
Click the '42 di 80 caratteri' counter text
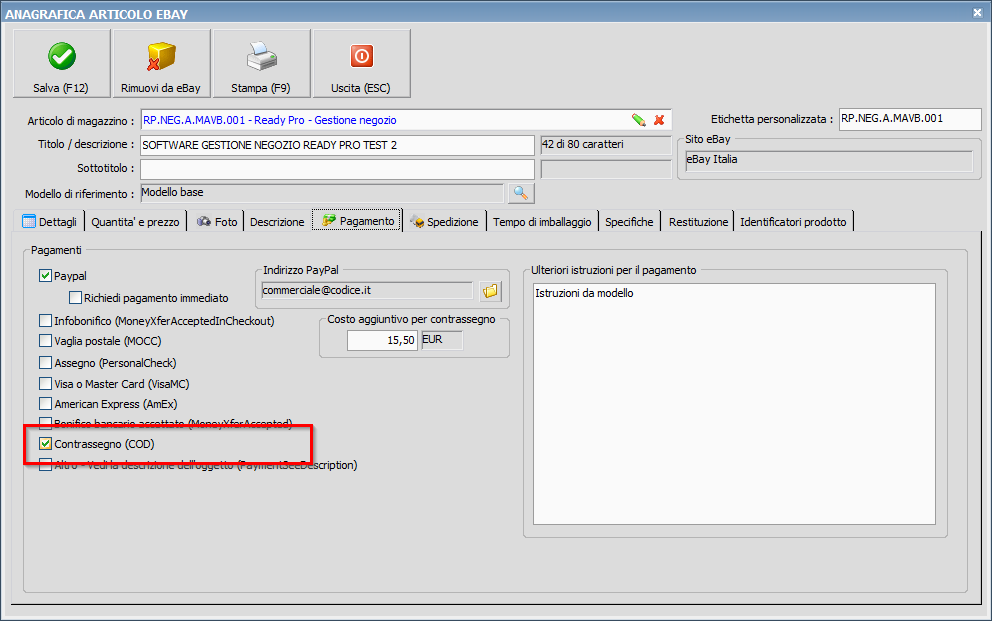tap(583, 144)
